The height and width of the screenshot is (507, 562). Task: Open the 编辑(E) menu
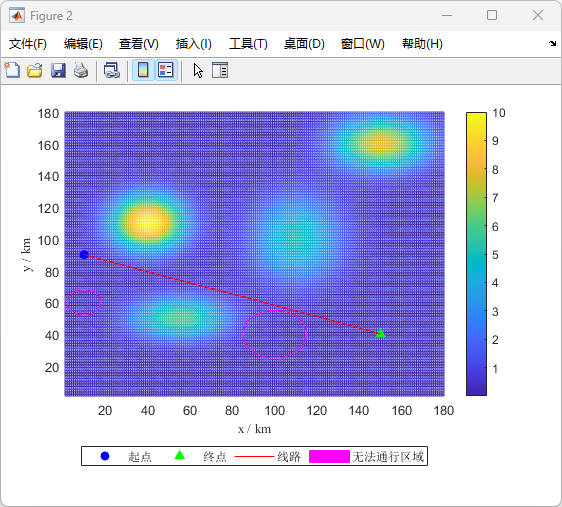pos(83,44)
